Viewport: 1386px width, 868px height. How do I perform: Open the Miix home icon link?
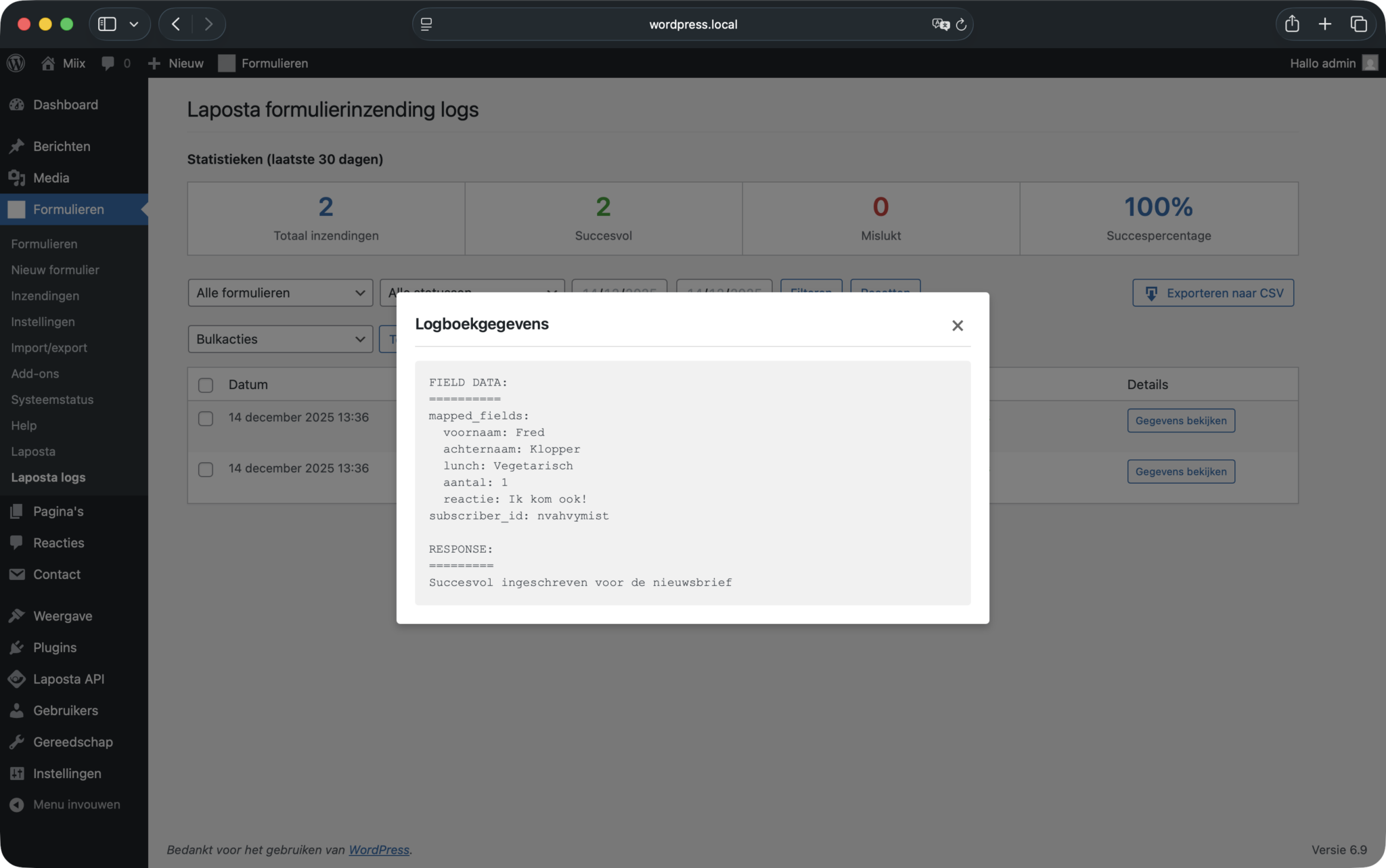(48, 63)
